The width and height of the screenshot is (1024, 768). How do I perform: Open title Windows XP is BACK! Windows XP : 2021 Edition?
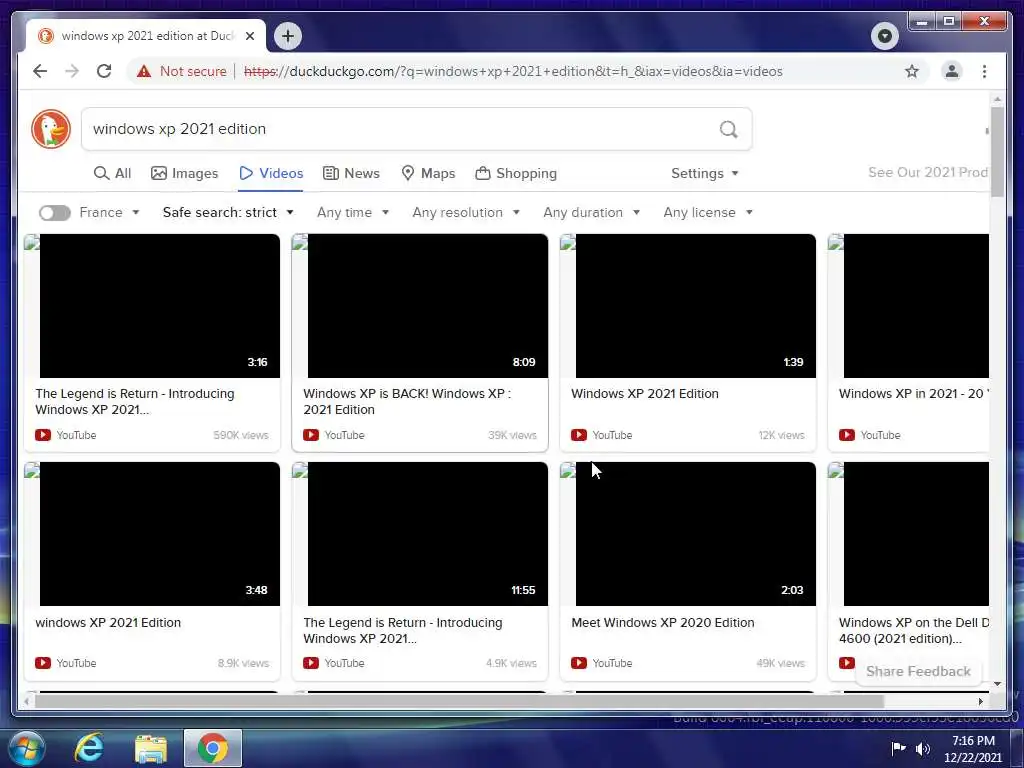click(x=407, y=402)
